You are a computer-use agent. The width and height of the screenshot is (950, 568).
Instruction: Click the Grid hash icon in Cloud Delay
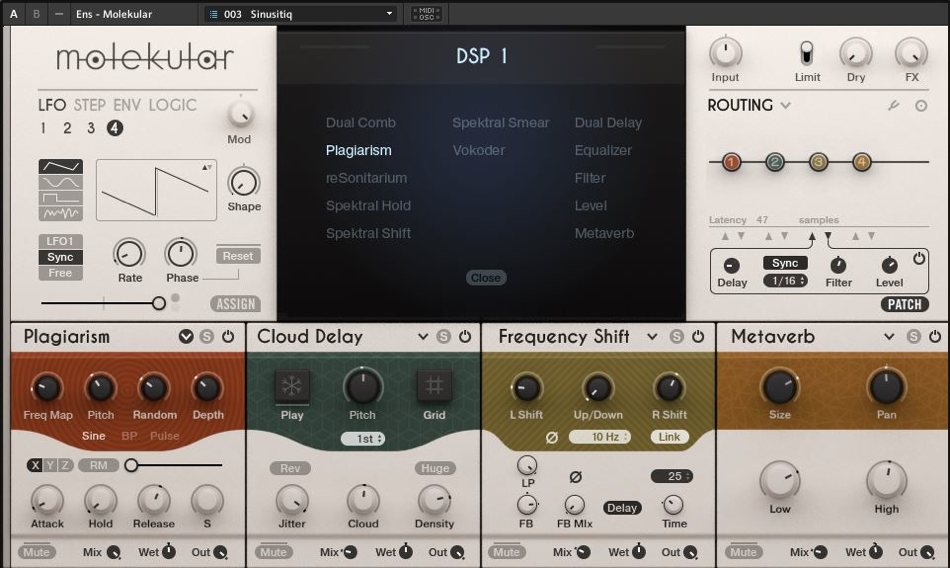pyautogui.click(x=434, y=387)
